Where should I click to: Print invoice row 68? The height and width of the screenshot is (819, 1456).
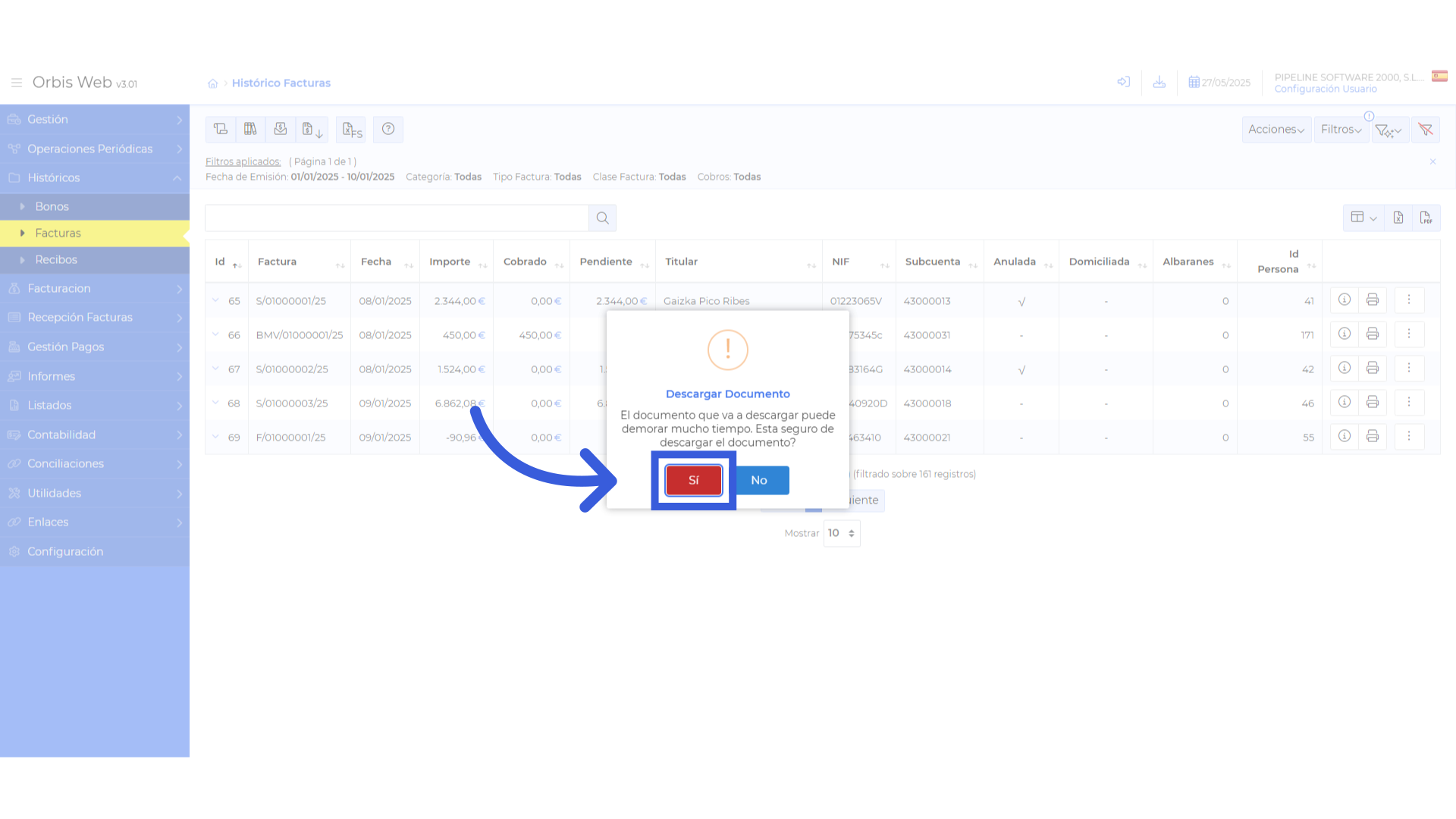1373,402
